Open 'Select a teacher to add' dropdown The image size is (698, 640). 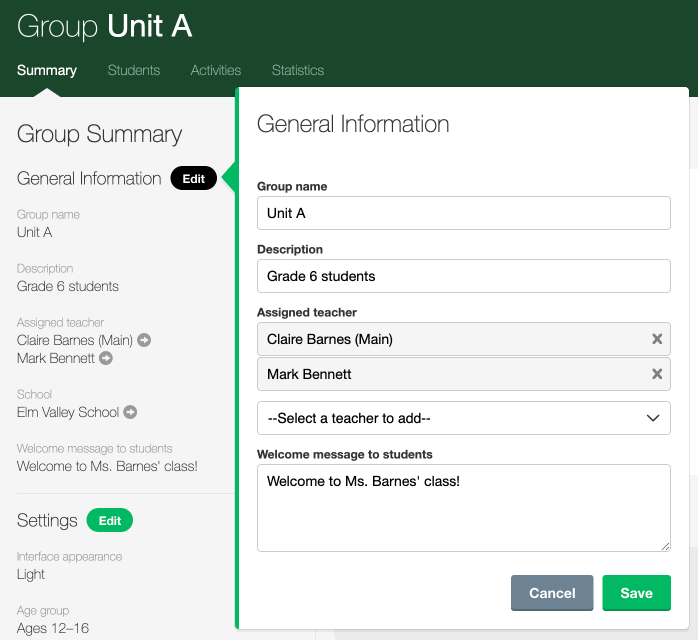coord(463,418)
